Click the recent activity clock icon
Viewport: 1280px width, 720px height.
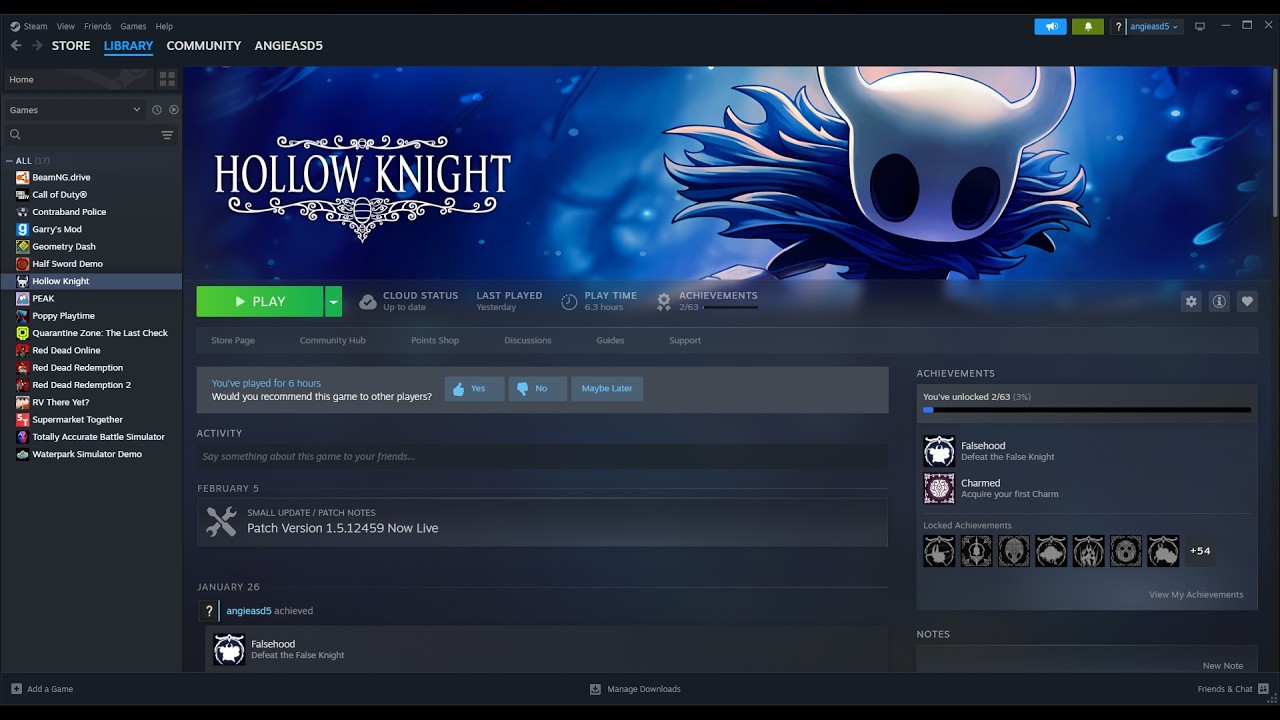157,110
